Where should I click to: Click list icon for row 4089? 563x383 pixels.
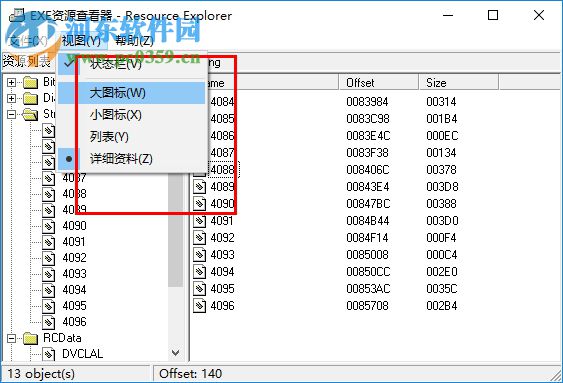(200, 187)
